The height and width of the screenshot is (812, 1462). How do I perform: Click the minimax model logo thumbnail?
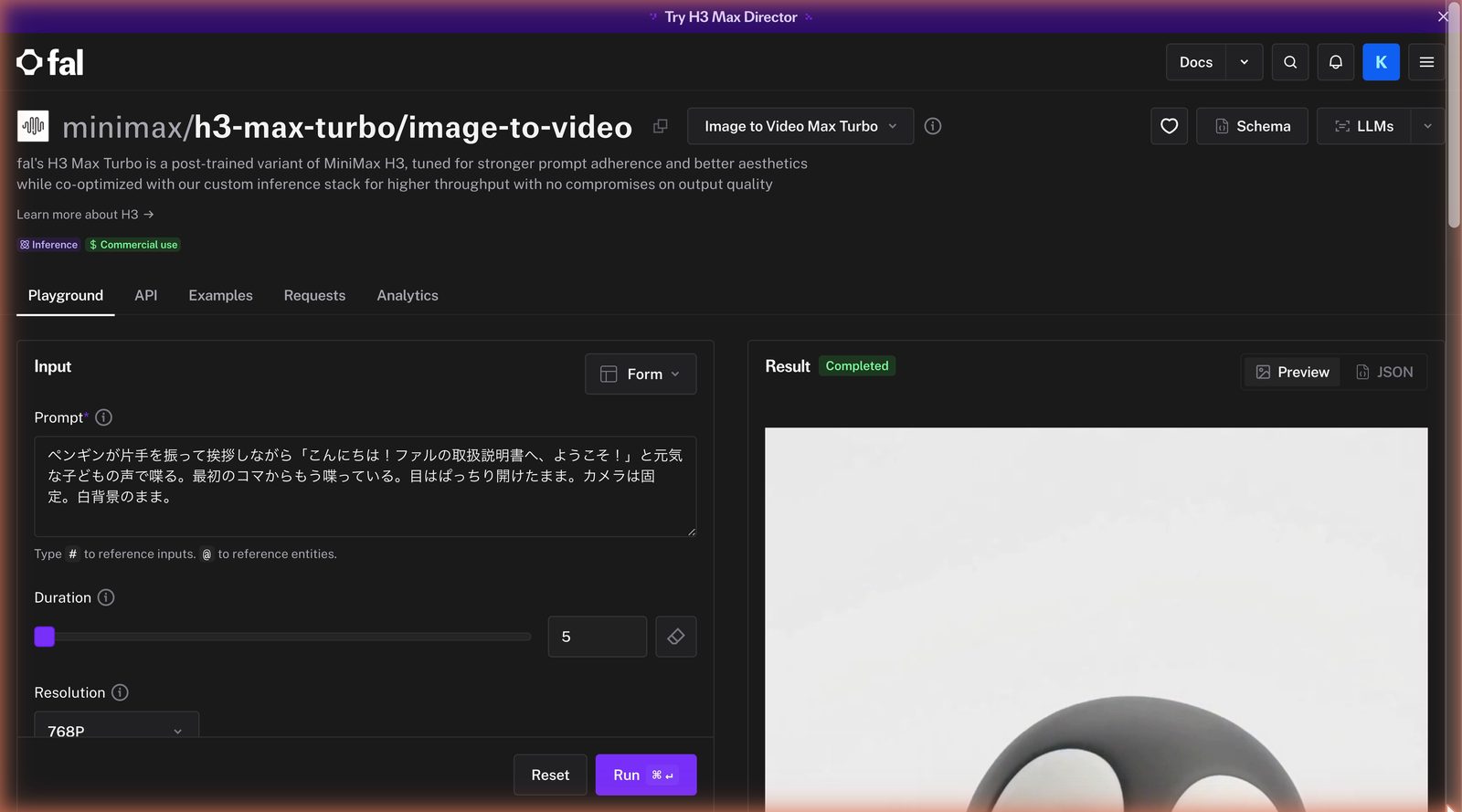pyautogui.click(x=33, y=126)
